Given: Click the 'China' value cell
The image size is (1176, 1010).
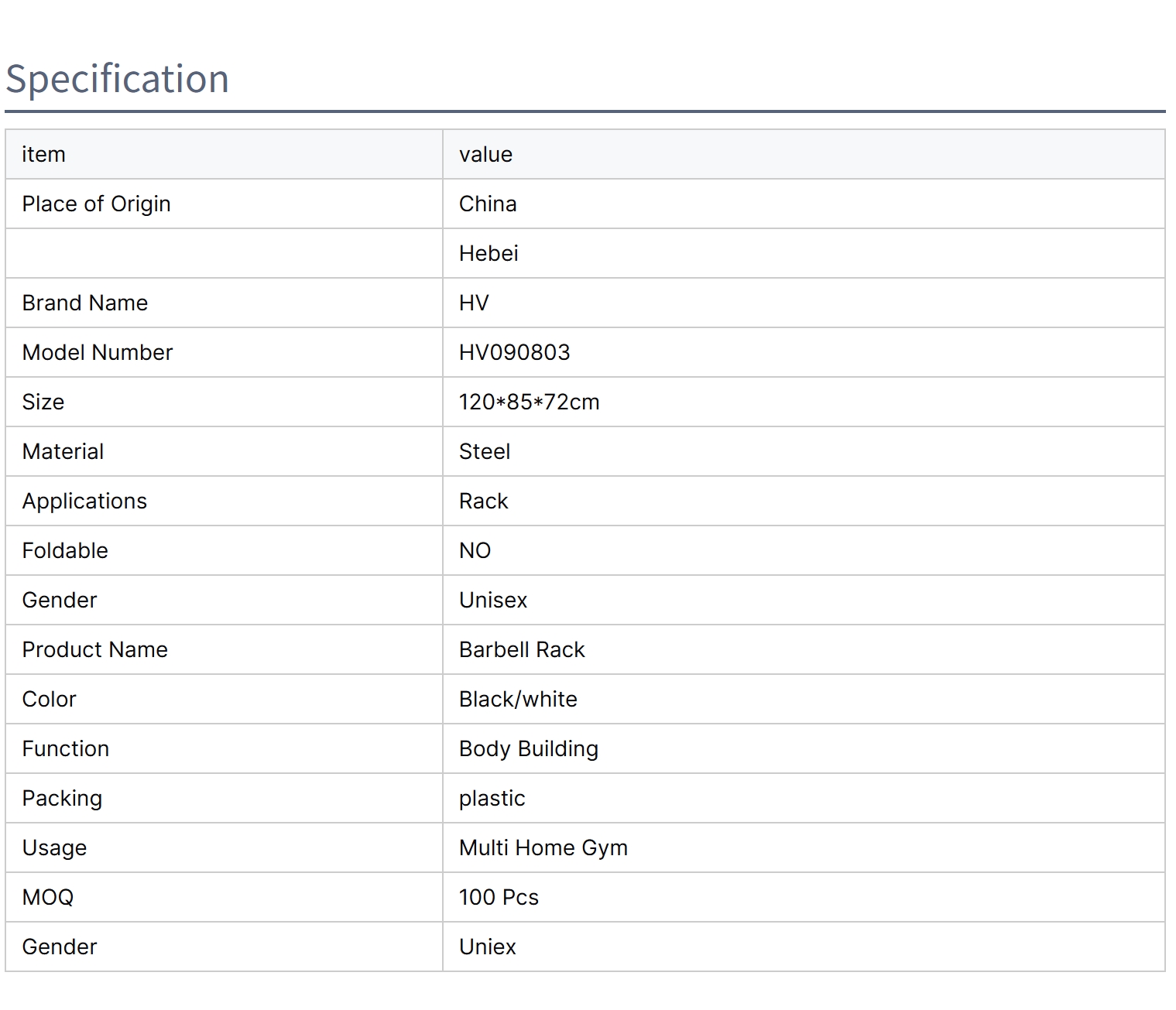Looking at the screenshot, I should tap(488, 204).
